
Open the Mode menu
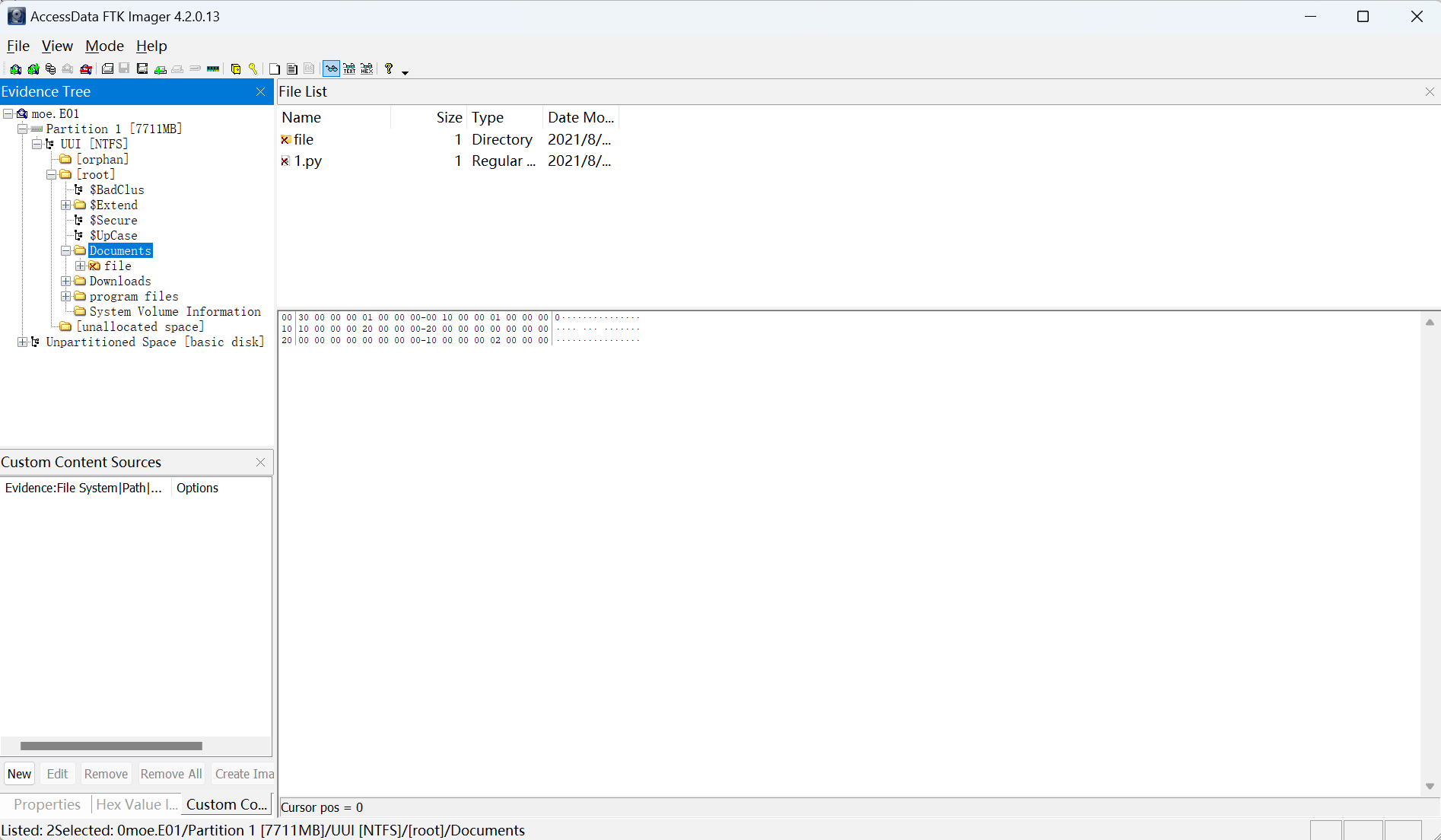[x=104, y=46]
